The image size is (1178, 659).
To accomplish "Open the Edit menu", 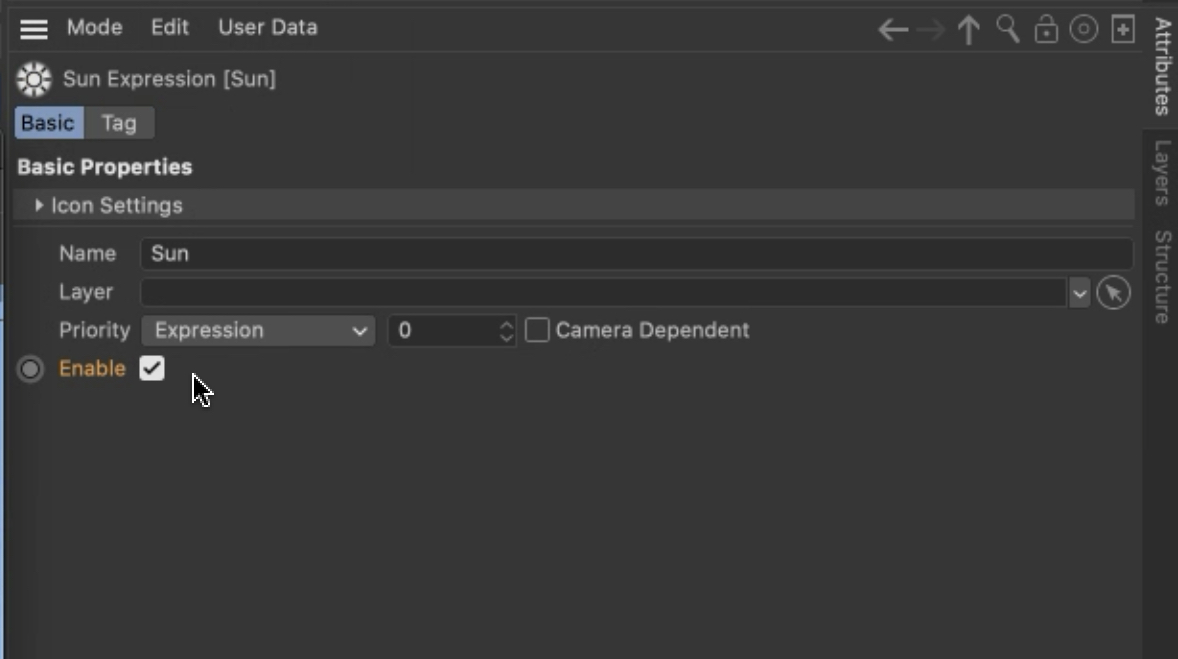I will click(170, 28).
